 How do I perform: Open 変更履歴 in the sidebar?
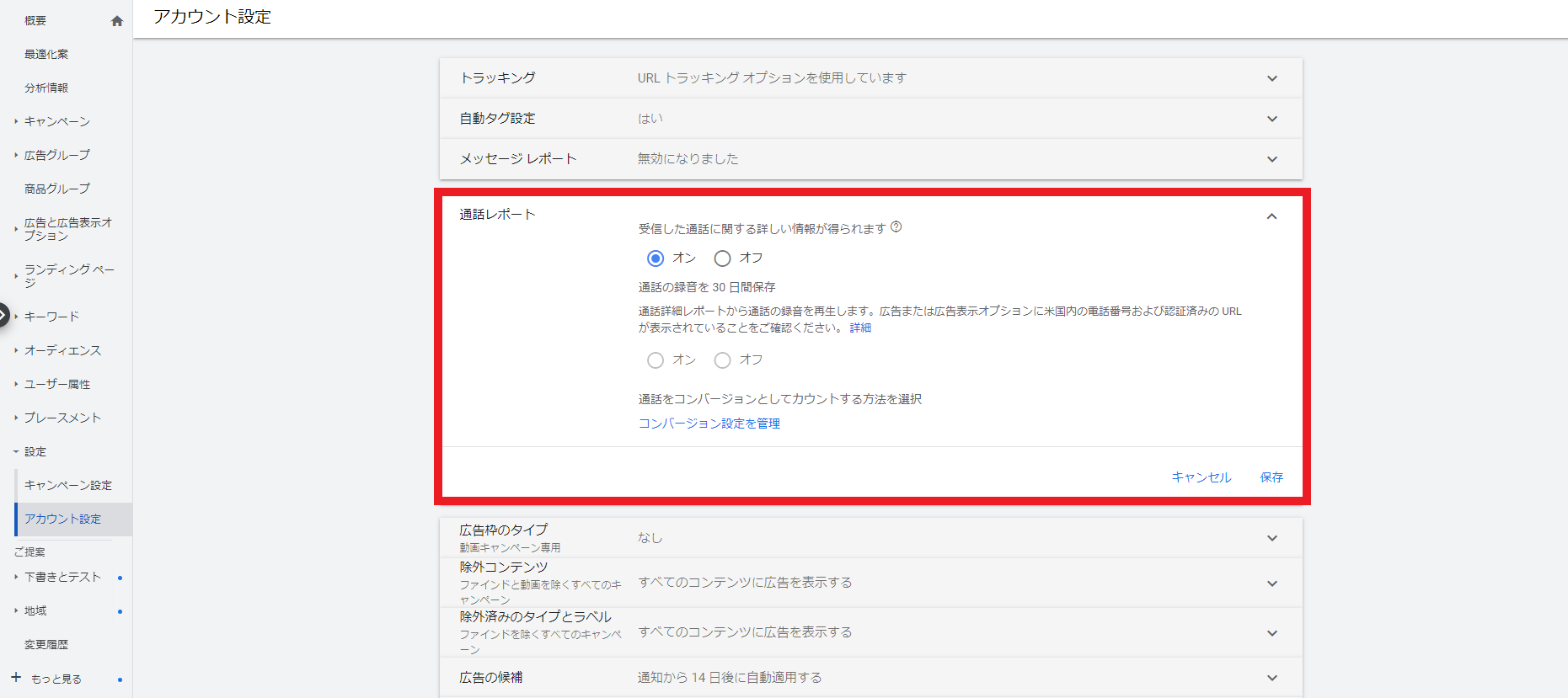[46, 644]
